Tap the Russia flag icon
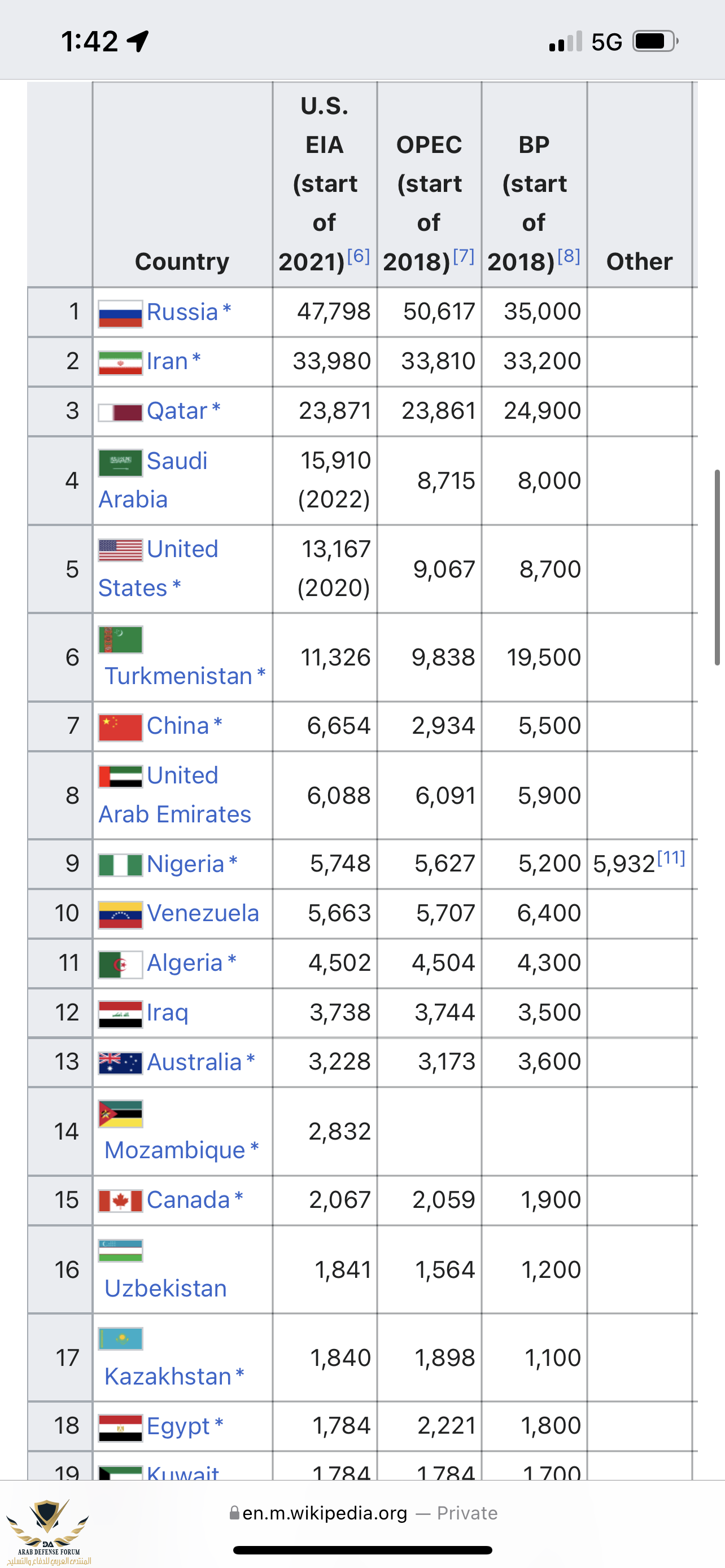The height and width of the screenshot is (1568, 725). point(120,313)
